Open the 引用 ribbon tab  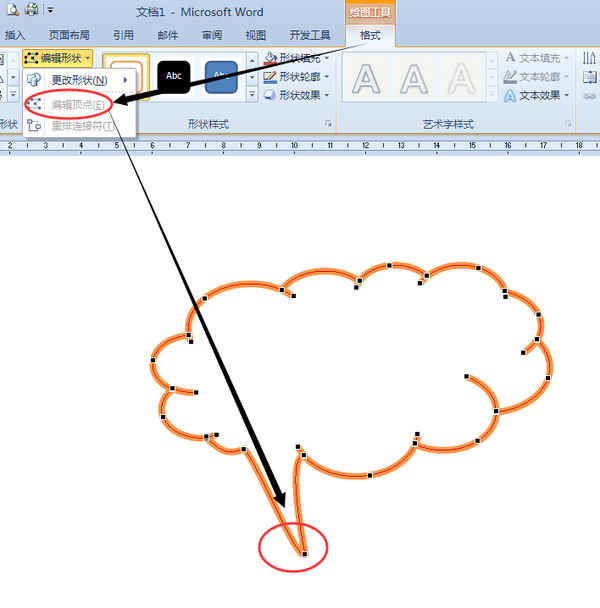click(x=123, y=35)
